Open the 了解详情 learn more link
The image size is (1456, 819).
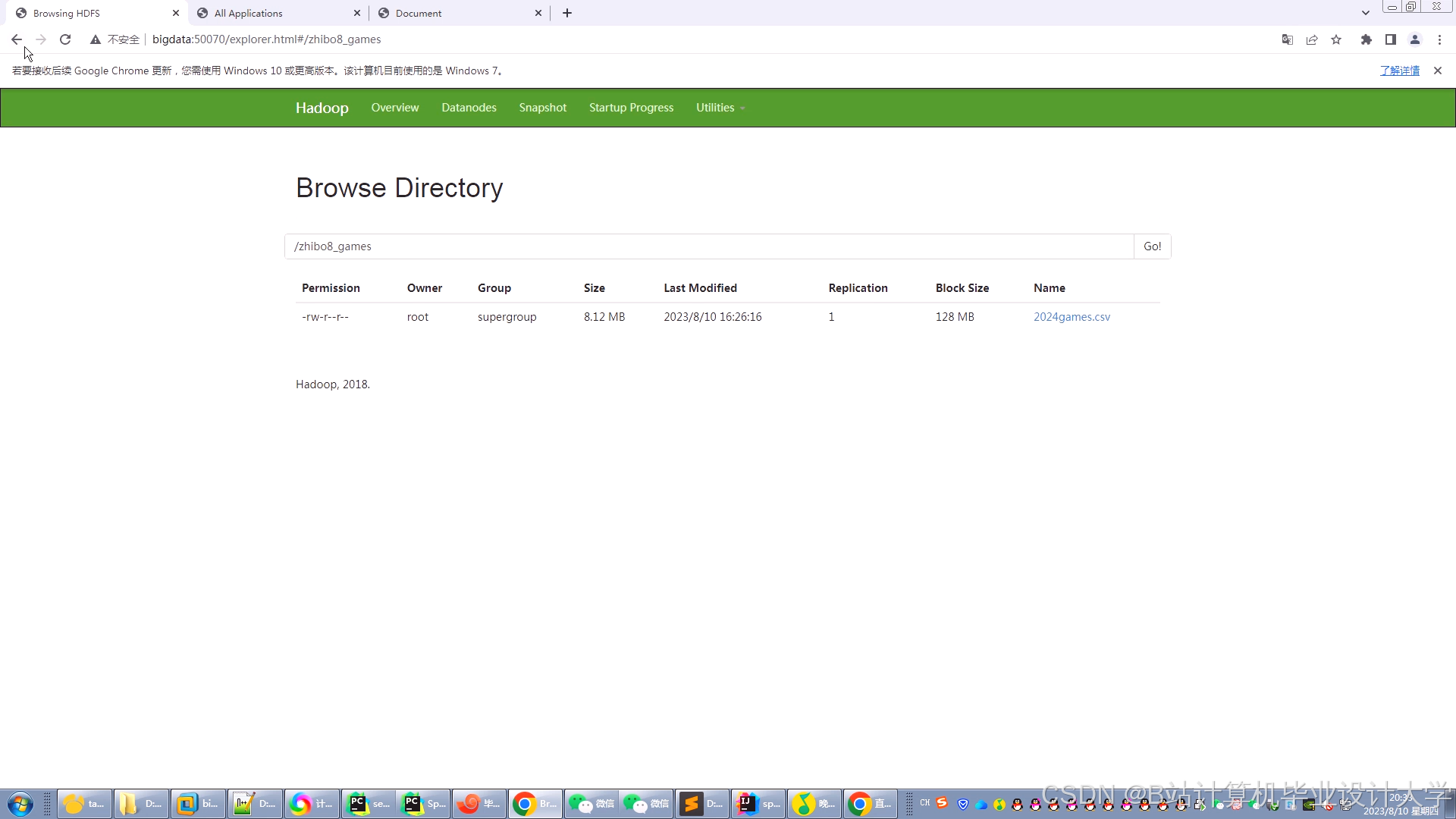(x=1399, y=71)
